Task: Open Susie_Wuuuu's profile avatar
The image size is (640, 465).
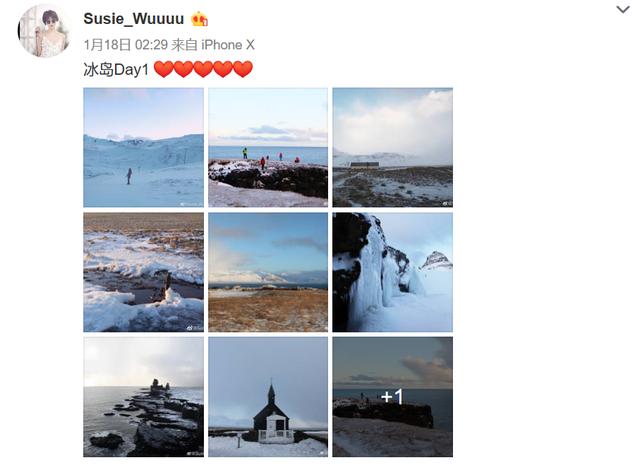Action: coord(44,31)
